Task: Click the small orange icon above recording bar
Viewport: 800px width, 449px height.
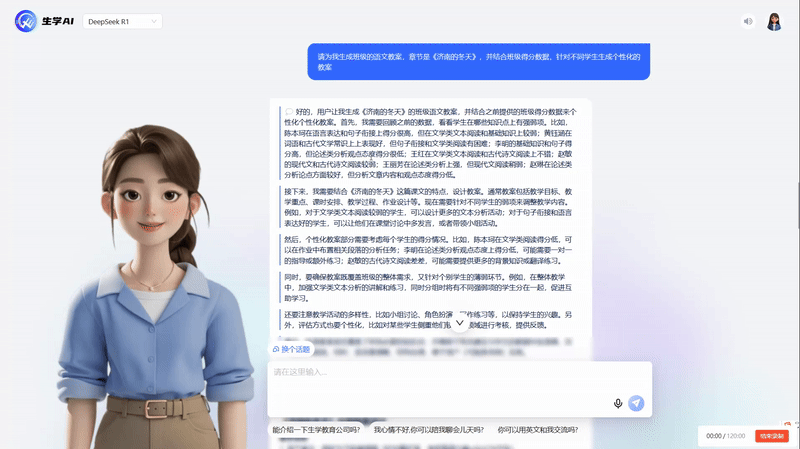Action: [x=787, y=423]
